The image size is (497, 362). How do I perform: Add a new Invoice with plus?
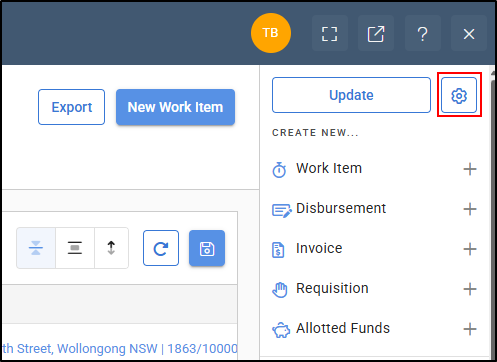pos(470,249)
